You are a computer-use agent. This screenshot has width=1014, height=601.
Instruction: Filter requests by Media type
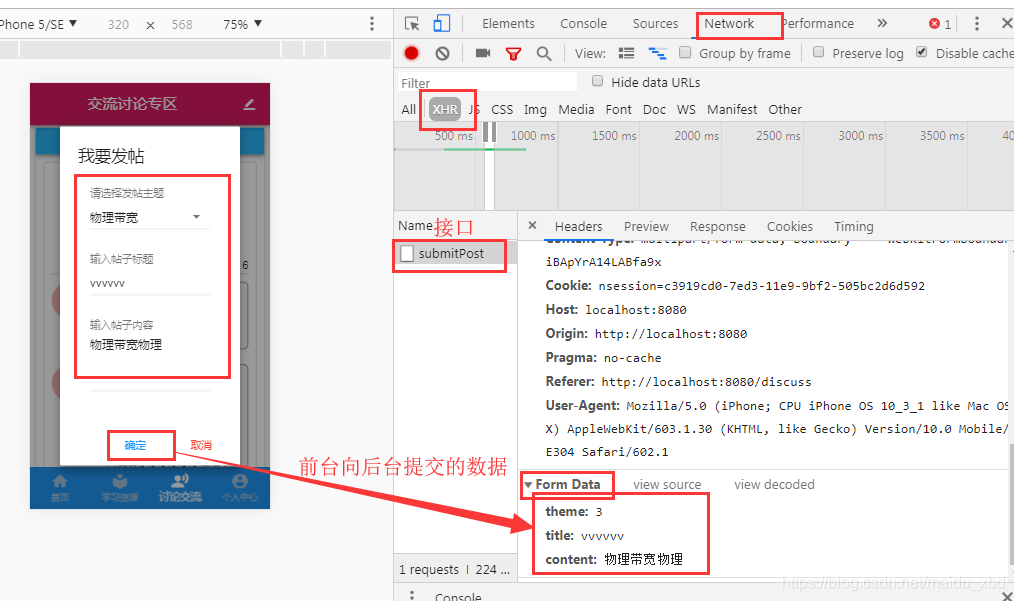(576, 109)
